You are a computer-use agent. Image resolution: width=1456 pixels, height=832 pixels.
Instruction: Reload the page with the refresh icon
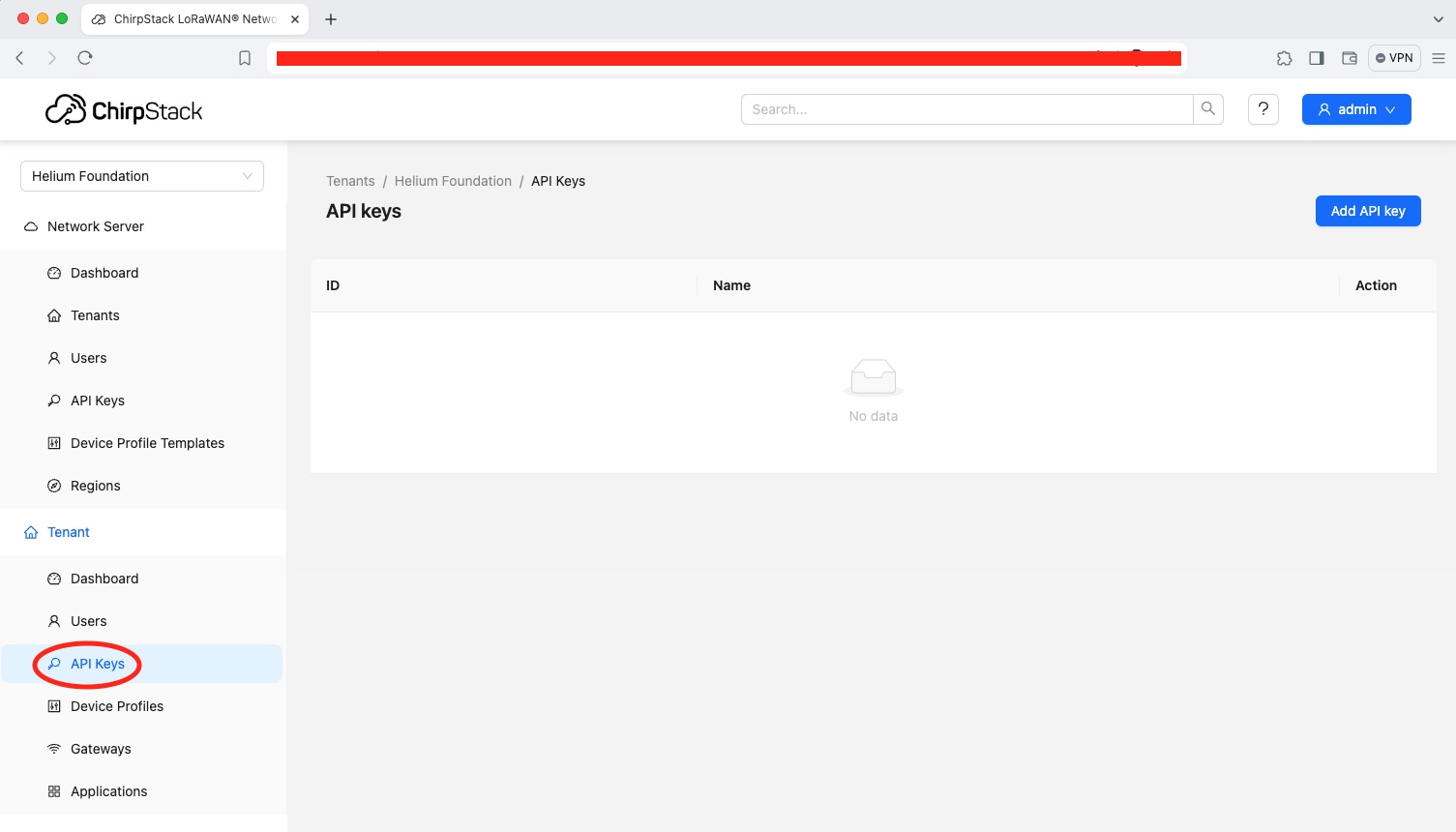click(x=85, y=58)
